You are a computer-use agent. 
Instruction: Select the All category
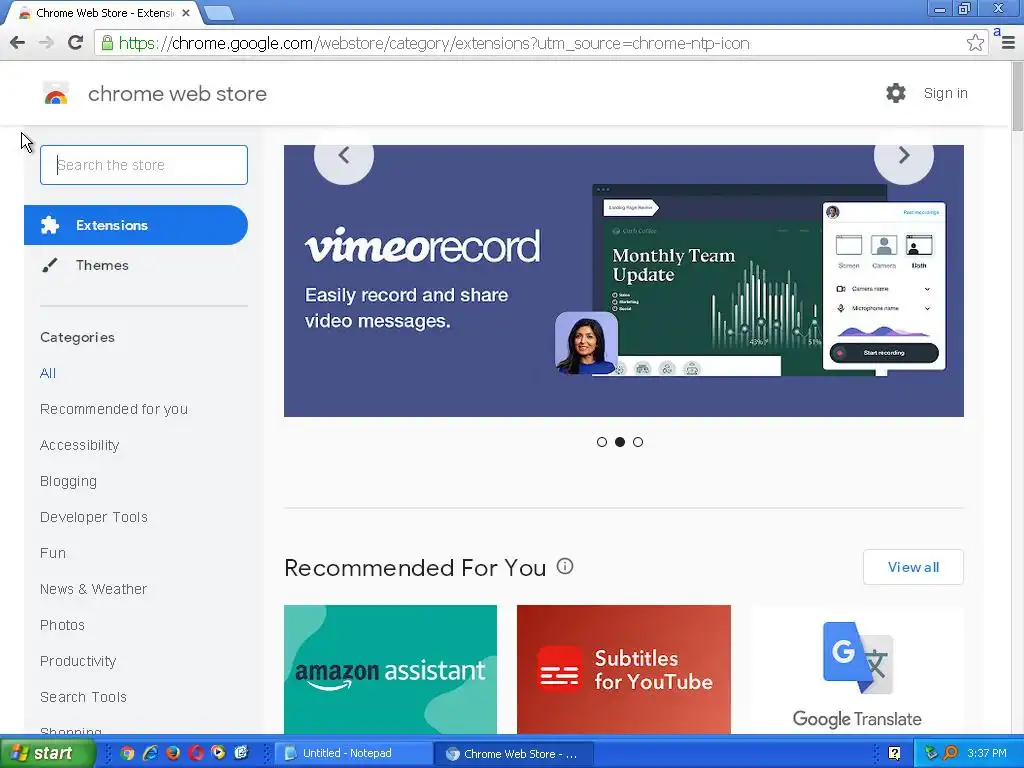pyautogui.click(x=48, y=373)
